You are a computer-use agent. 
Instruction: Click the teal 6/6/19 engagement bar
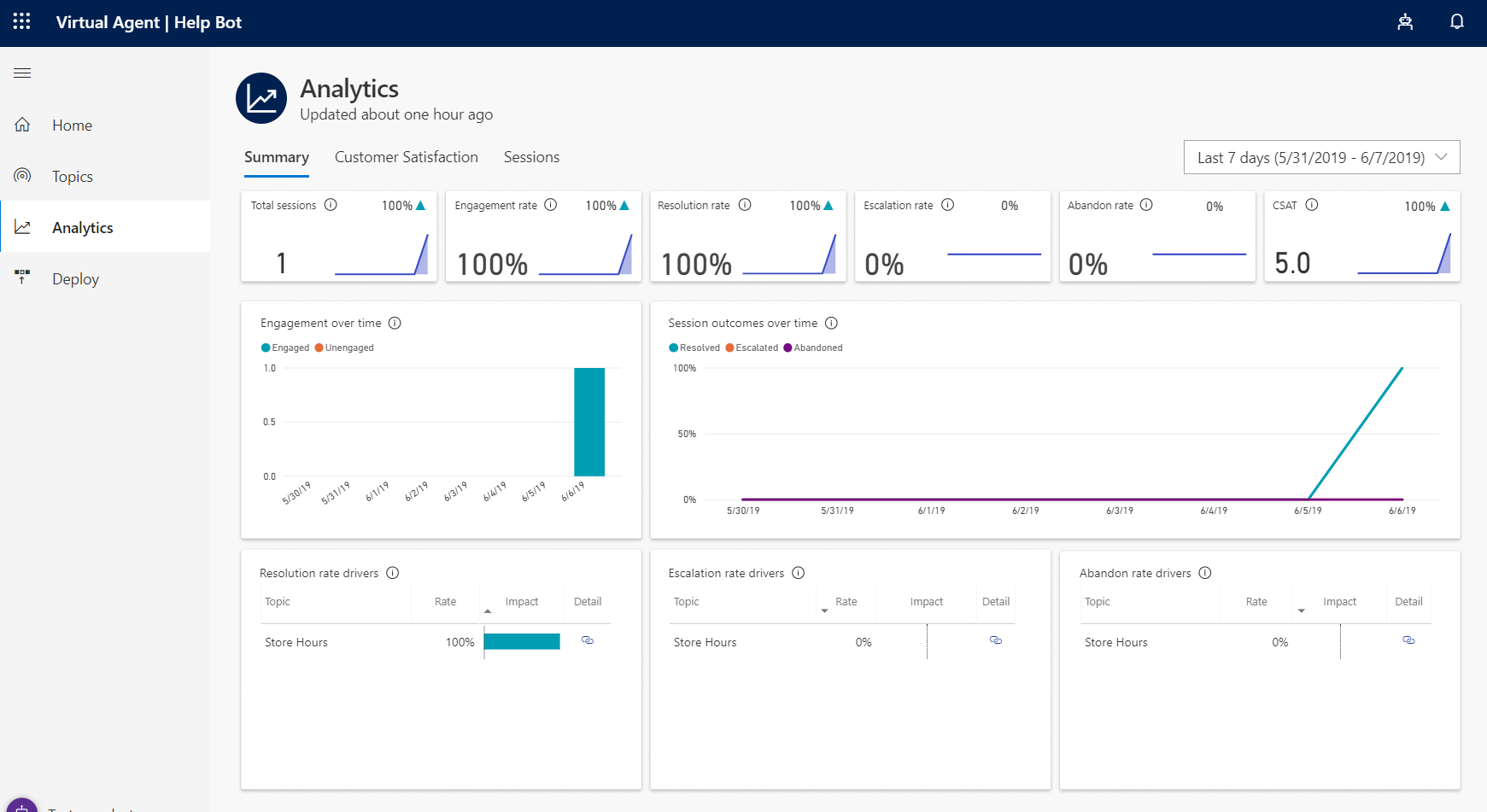point(589,422)
